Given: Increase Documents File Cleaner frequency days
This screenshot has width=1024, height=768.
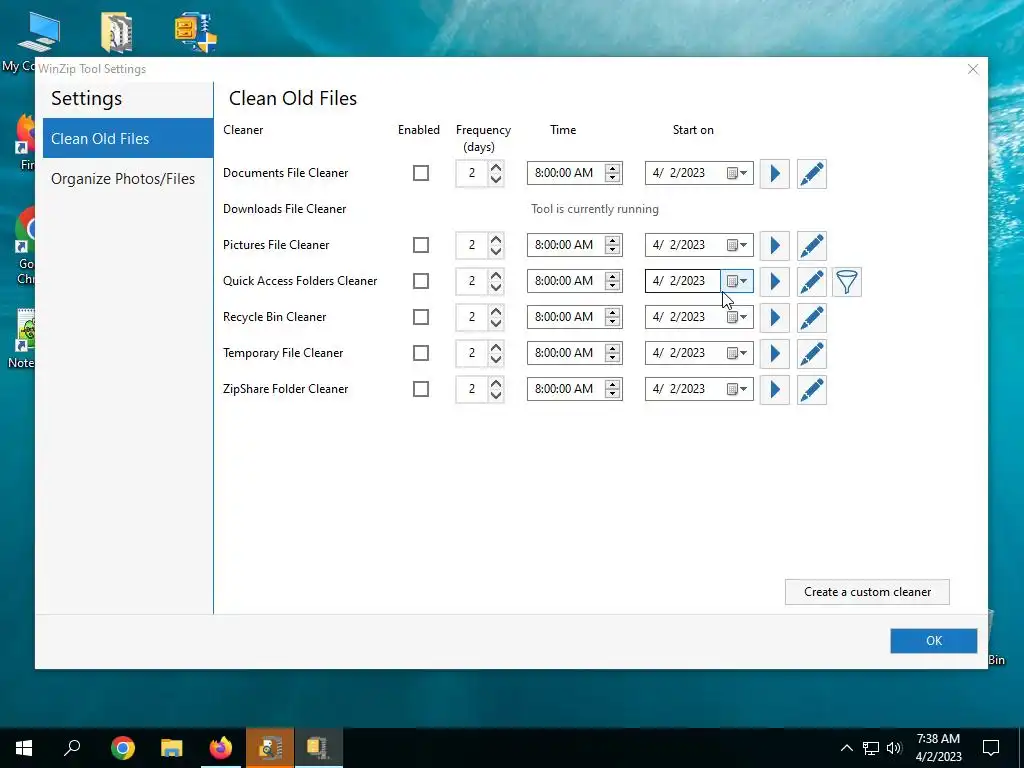Looking at the screenshot, I should 496,167.
